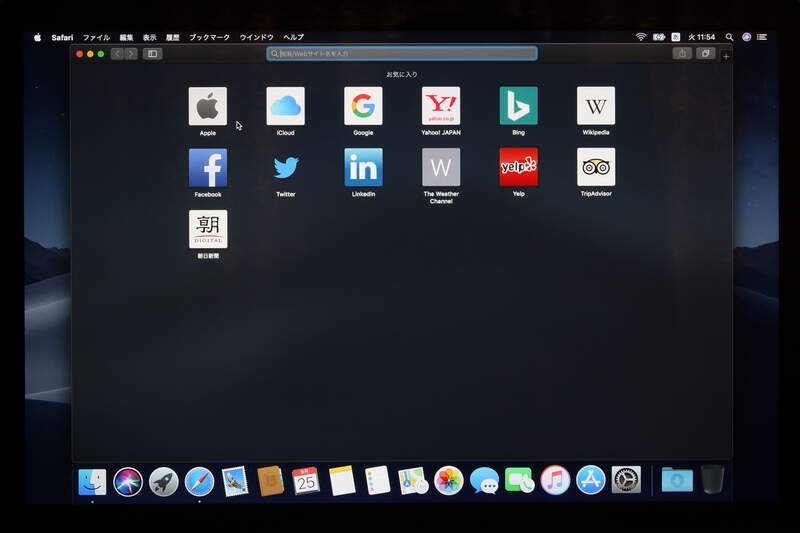Open The Weather Channel favorite

click(x=441, y=167)
